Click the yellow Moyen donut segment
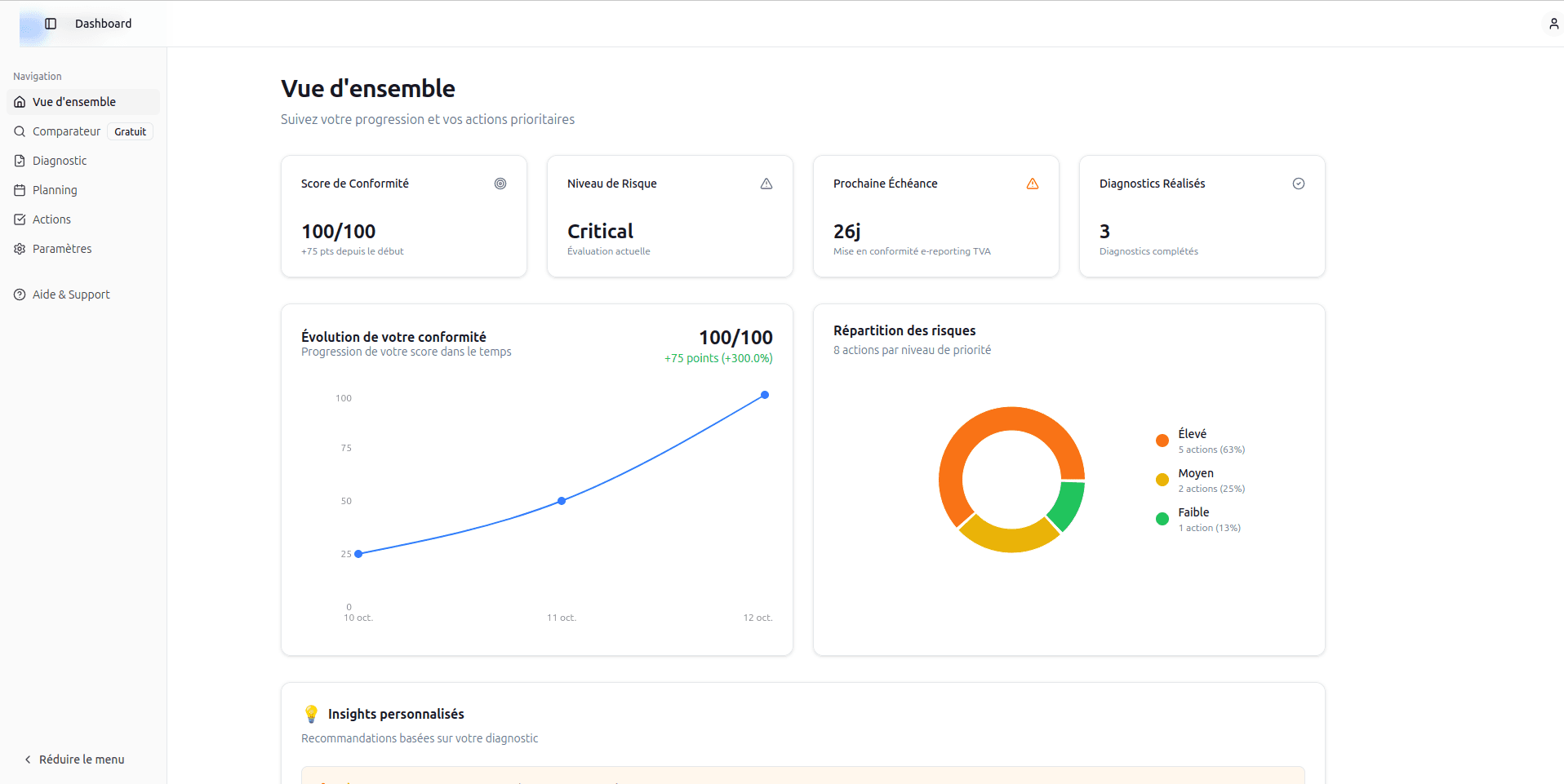The image size is (1564, 784). pos(1009,538)
